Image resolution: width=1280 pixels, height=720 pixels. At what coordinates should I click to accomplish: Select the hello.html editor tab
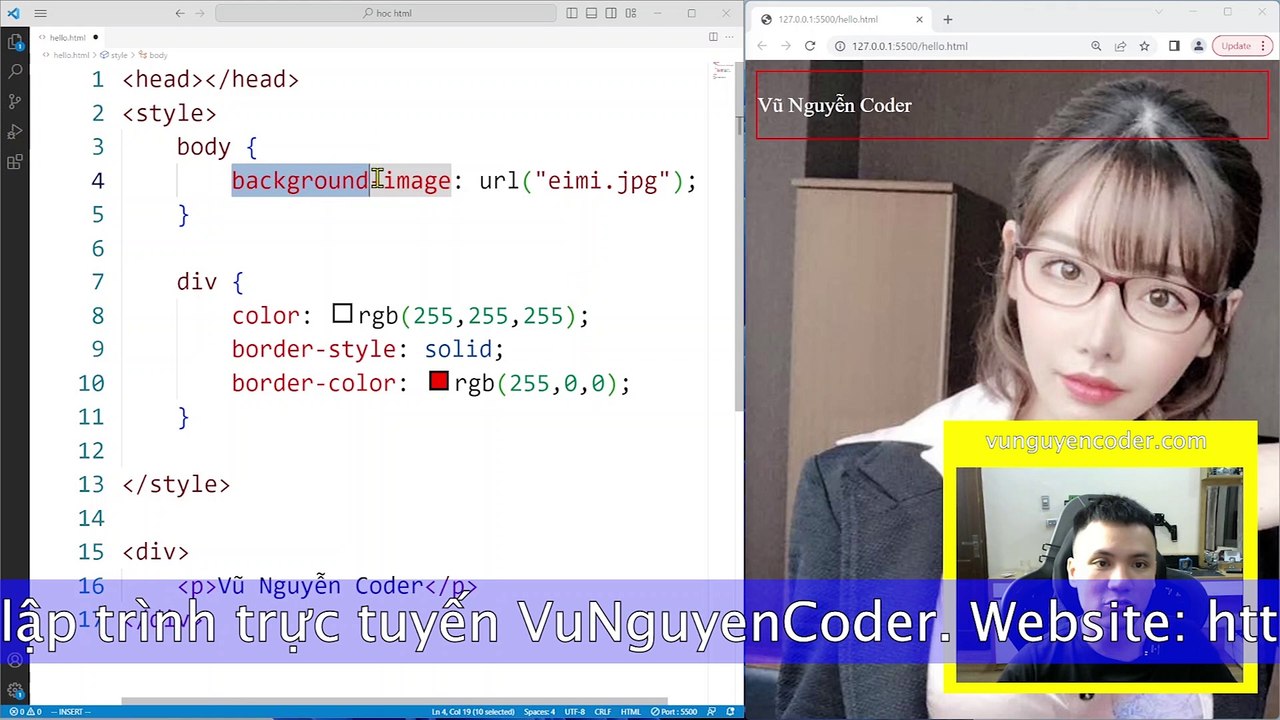click(x=68, y=37)
